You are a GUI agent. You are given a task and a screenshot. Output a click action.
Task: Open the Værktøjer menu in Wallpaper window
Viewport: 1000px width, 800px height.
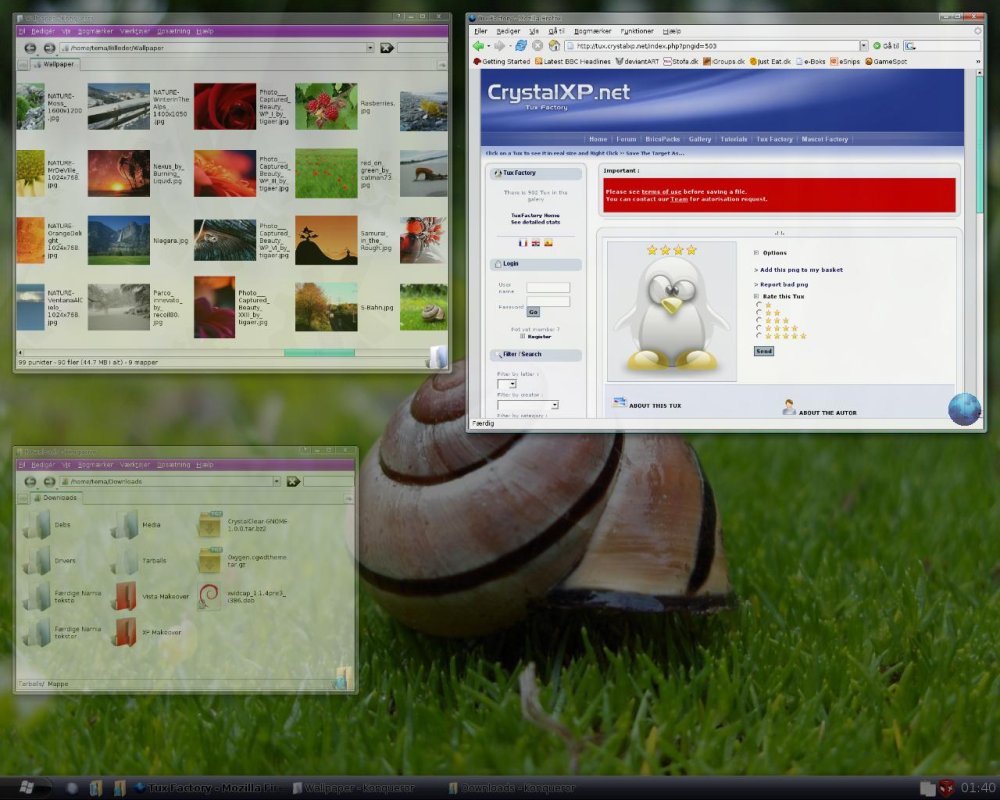pos(135,31)
